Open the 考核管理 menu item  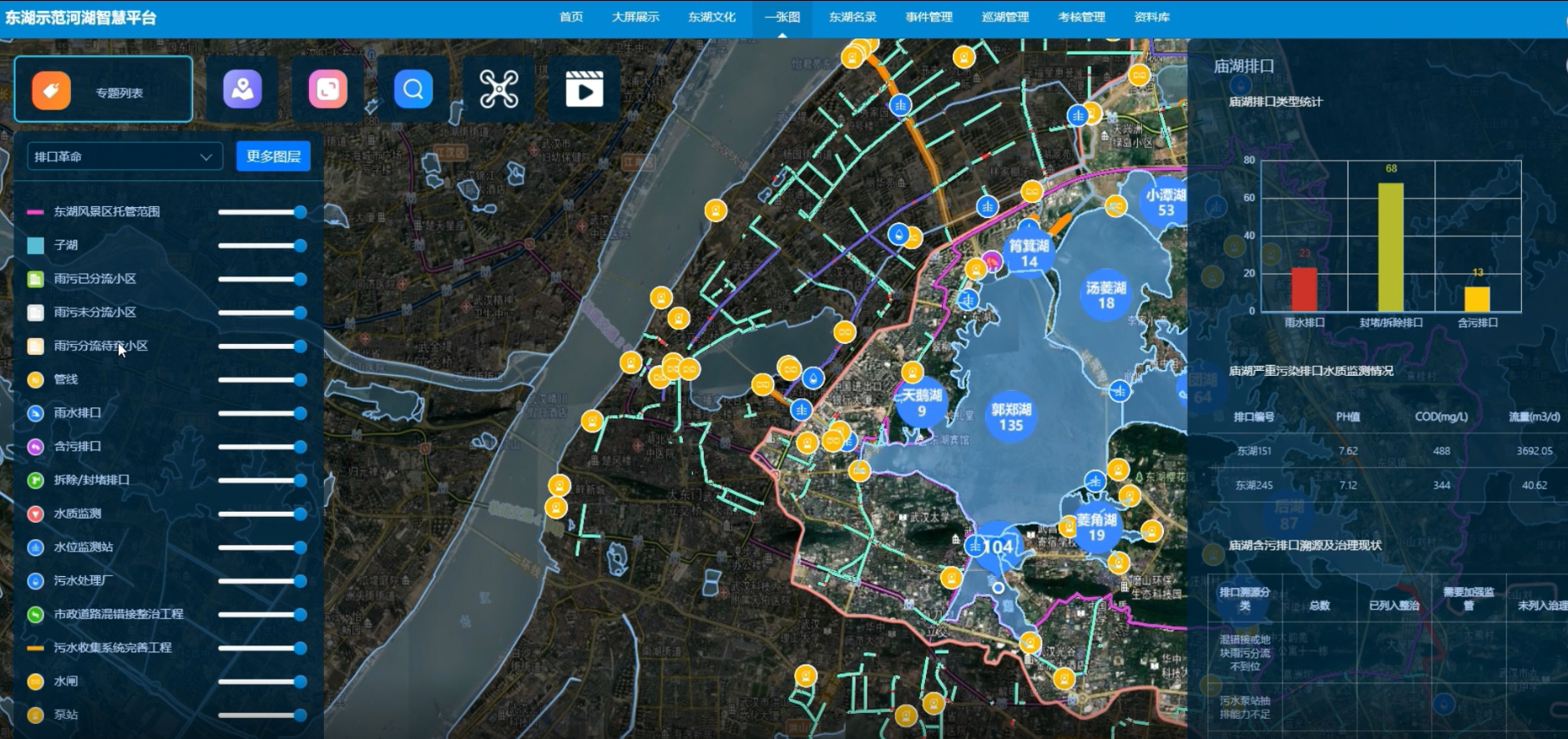pos(1081,17)
